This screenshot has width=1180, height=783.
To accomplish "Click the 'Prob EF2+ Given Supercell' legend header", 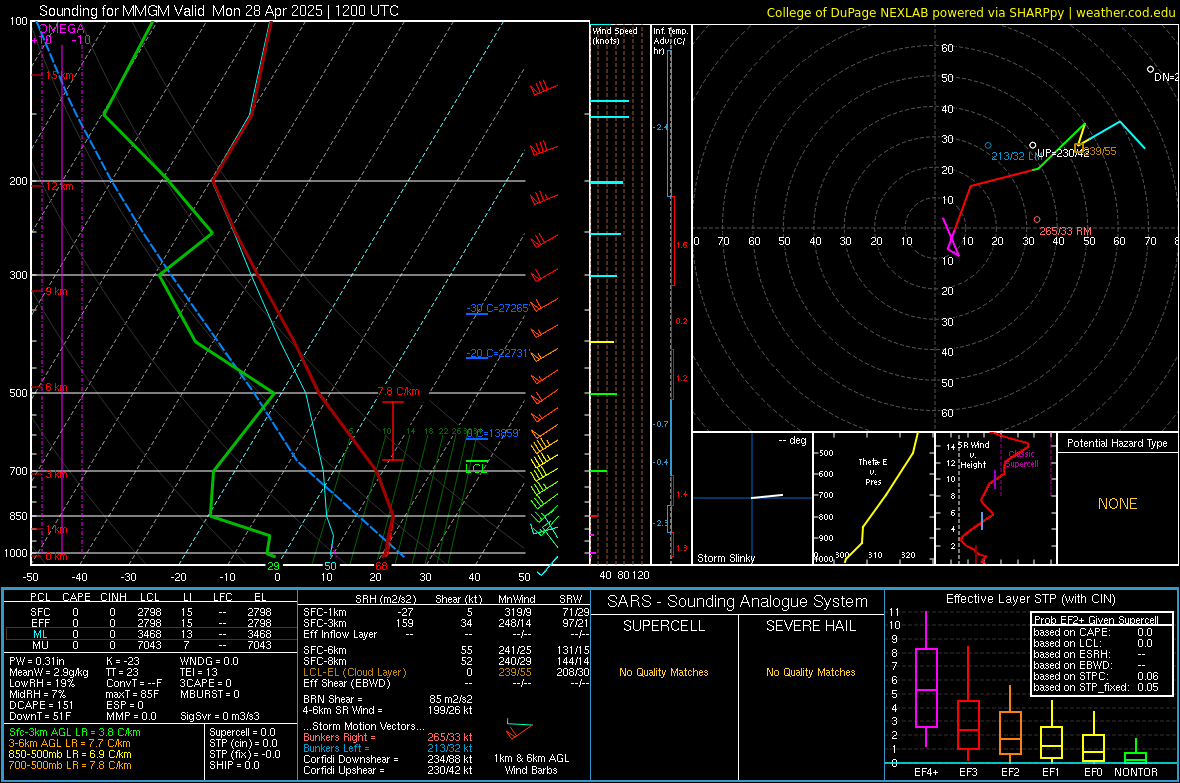I will coord(1096,620).
